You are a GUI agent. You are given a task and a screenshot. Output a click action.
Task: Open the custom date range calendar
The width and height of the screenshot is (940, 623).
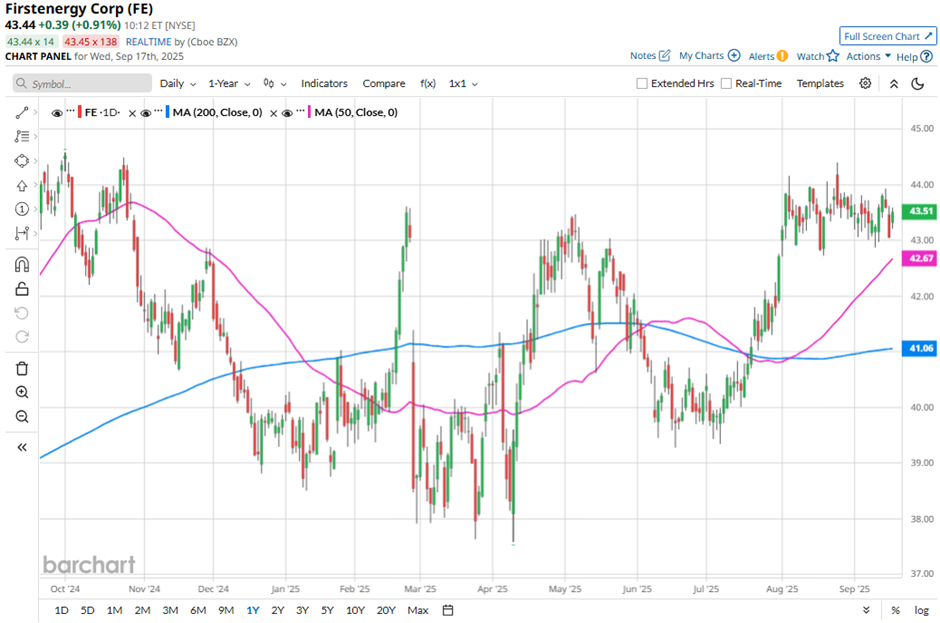tap(448, 610)
